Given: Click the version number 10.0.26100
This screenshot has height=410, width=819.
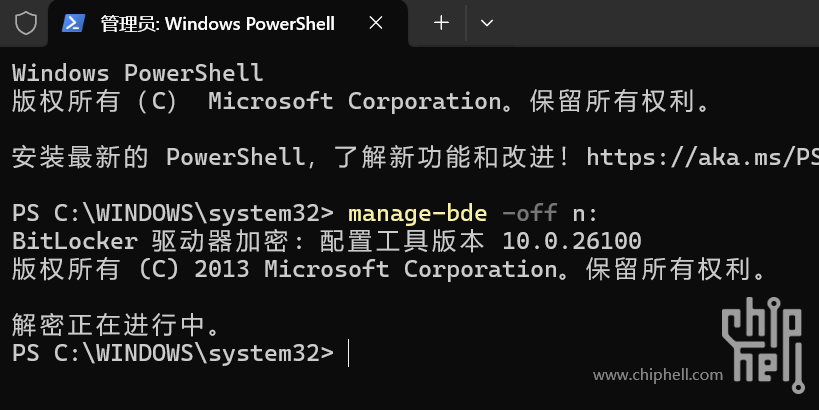Looking at the screenshot, I should coord(571,241).
